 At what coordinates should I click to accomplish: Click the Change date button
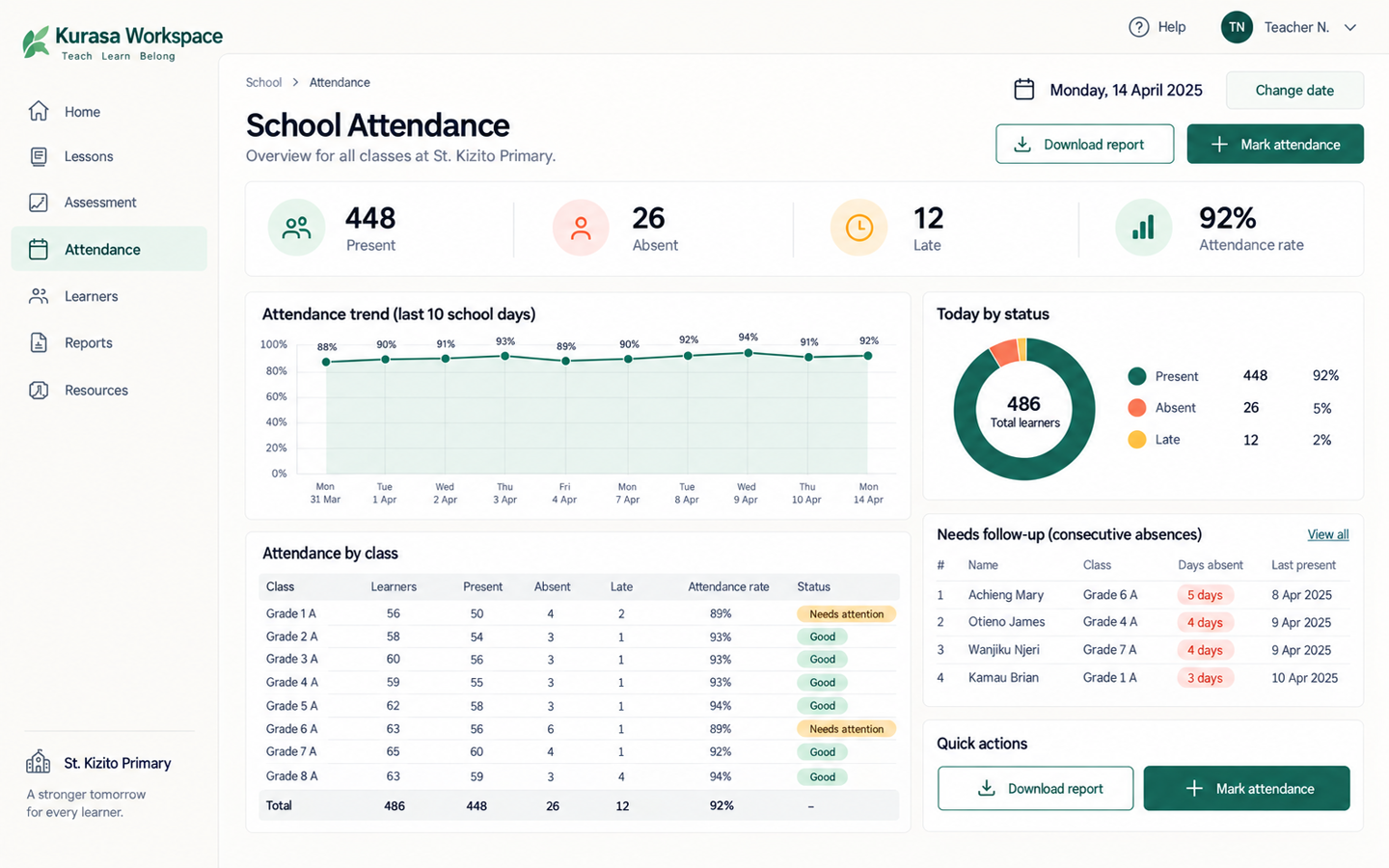point(1294,90)
